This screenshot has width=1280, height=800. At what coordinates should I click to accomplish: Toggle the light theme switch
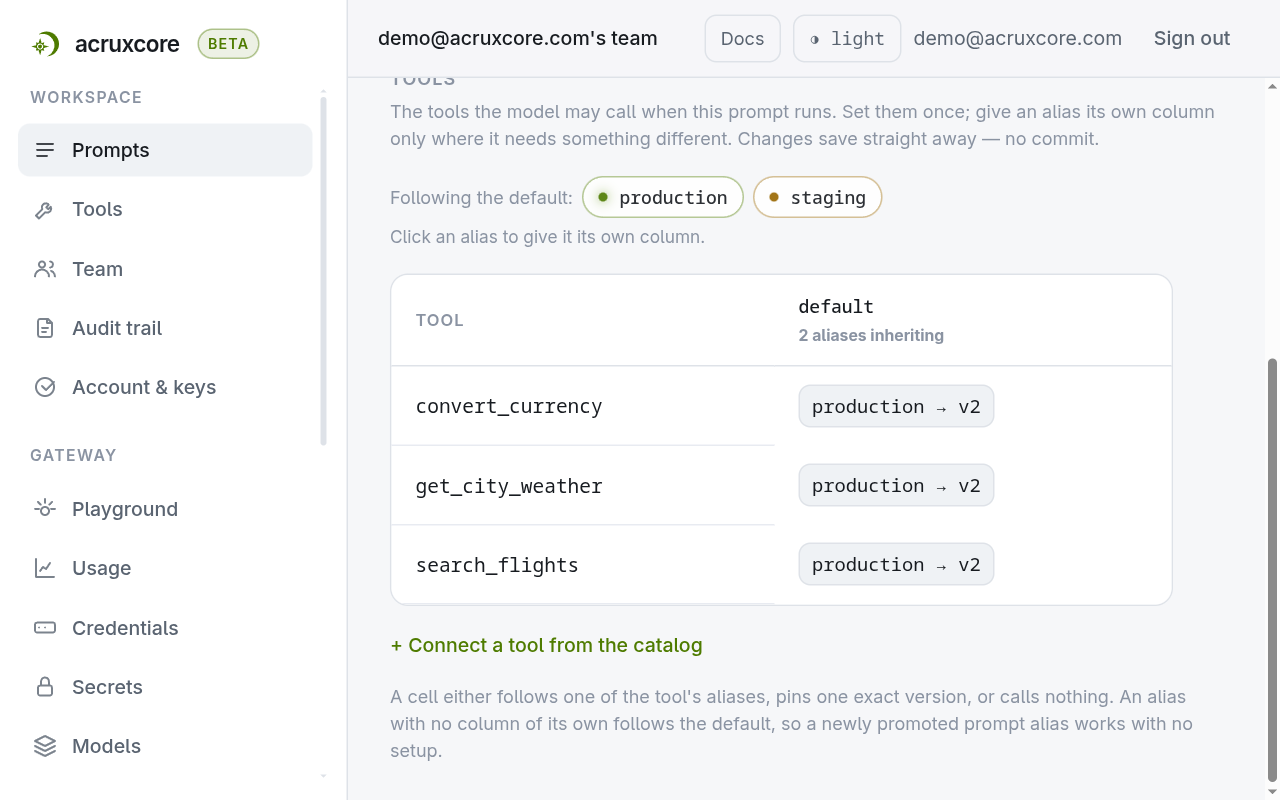(x=847, y=39)
